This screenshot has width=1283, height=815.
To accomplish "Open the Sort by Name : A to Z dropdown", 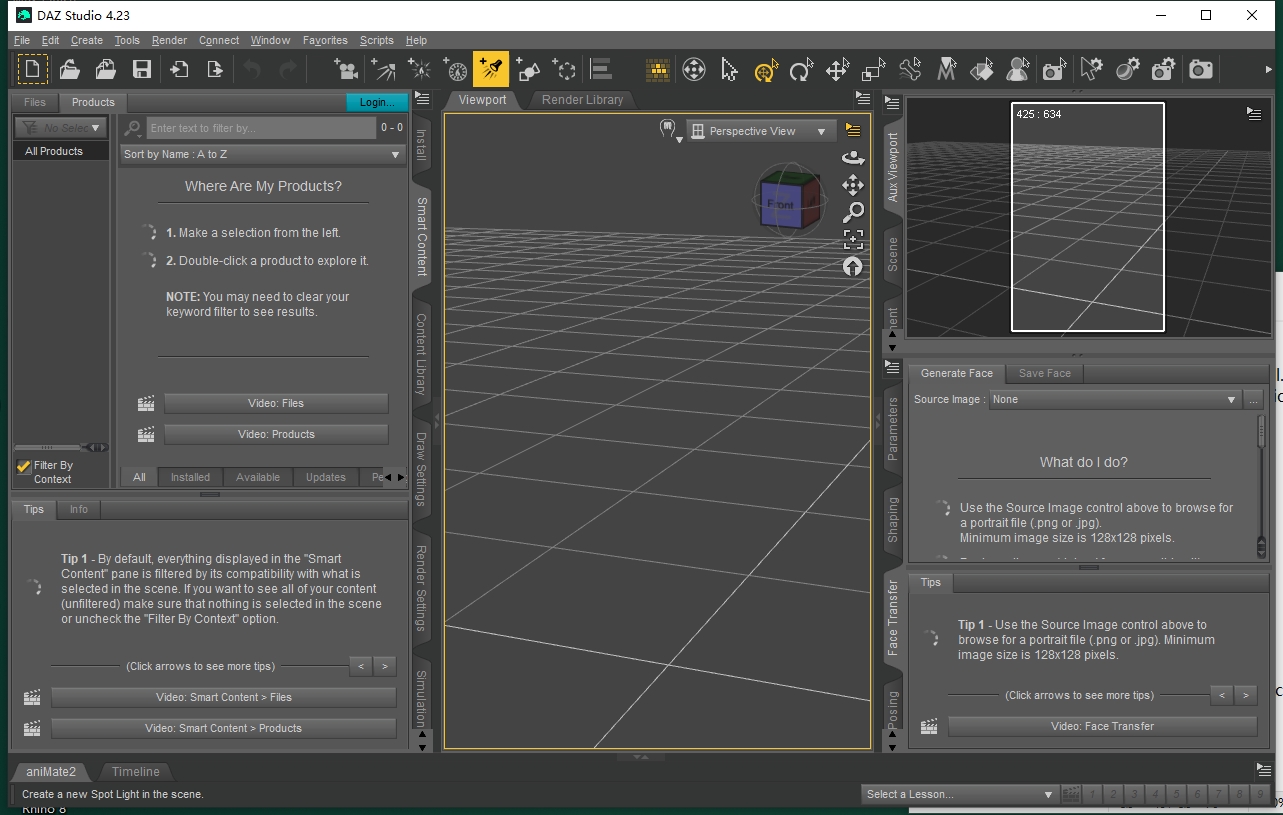I will pos(262,155).
